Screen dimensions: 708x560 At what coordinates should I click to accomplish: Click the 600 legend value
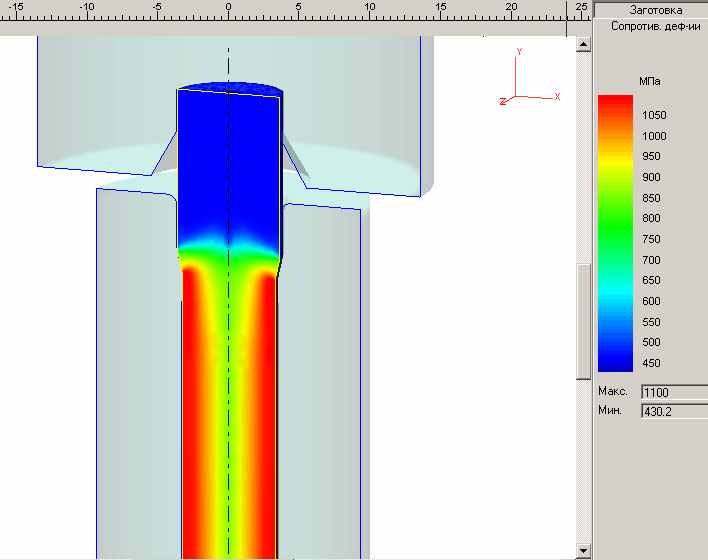click(x=651, y=301)
